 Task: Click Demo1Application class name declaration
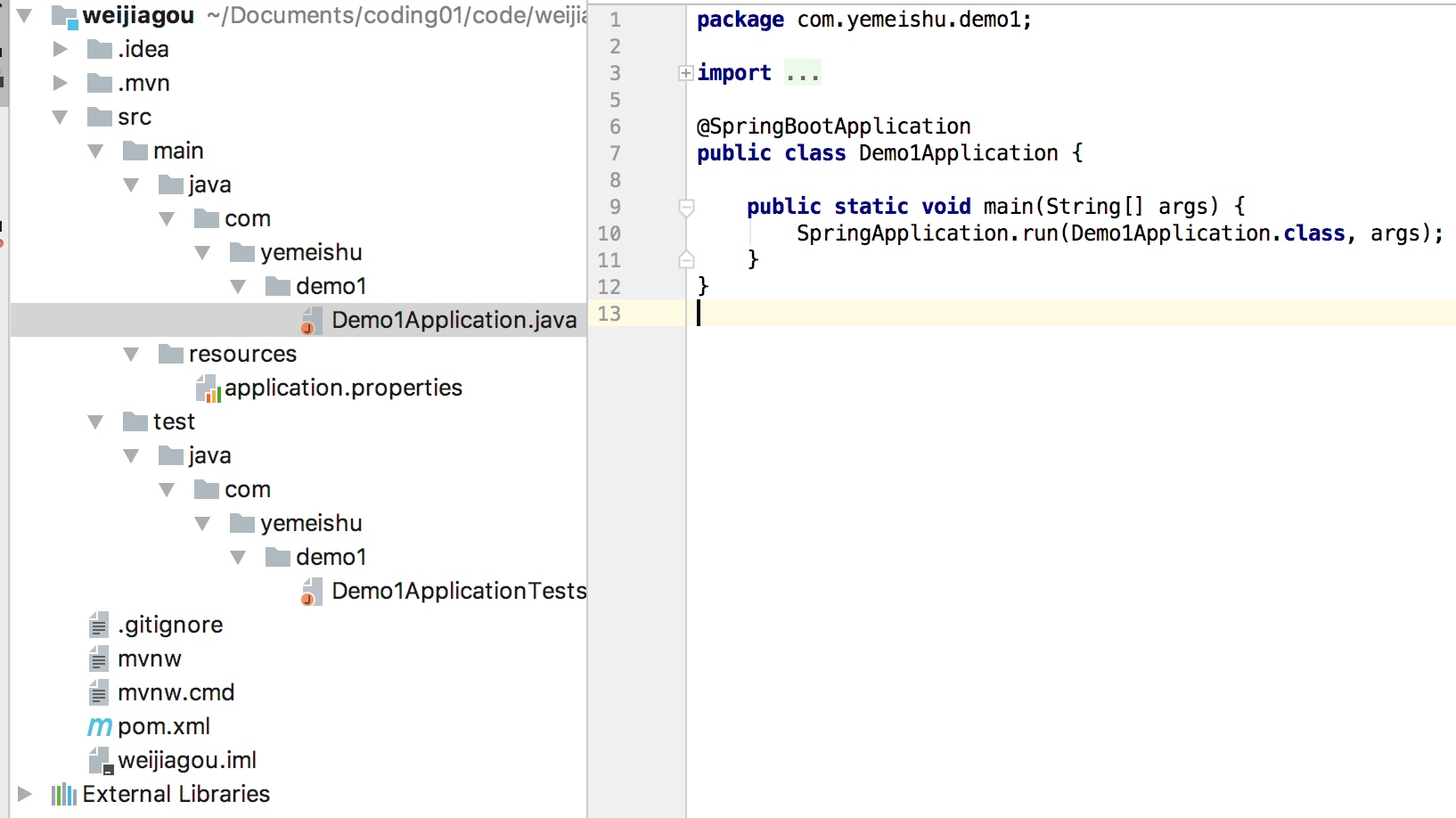(959, 153)
